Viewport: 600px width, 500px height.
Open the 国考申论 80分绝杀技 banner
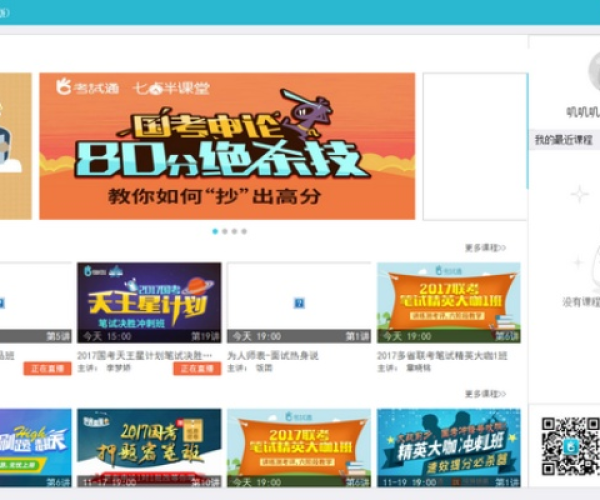coord(227,146)
